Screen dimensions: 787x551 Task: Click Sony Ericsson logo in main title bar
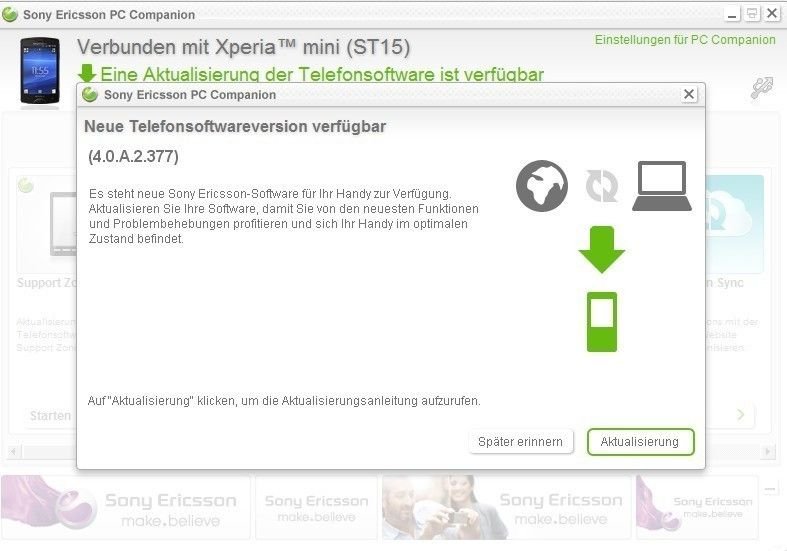click(10, 15)
